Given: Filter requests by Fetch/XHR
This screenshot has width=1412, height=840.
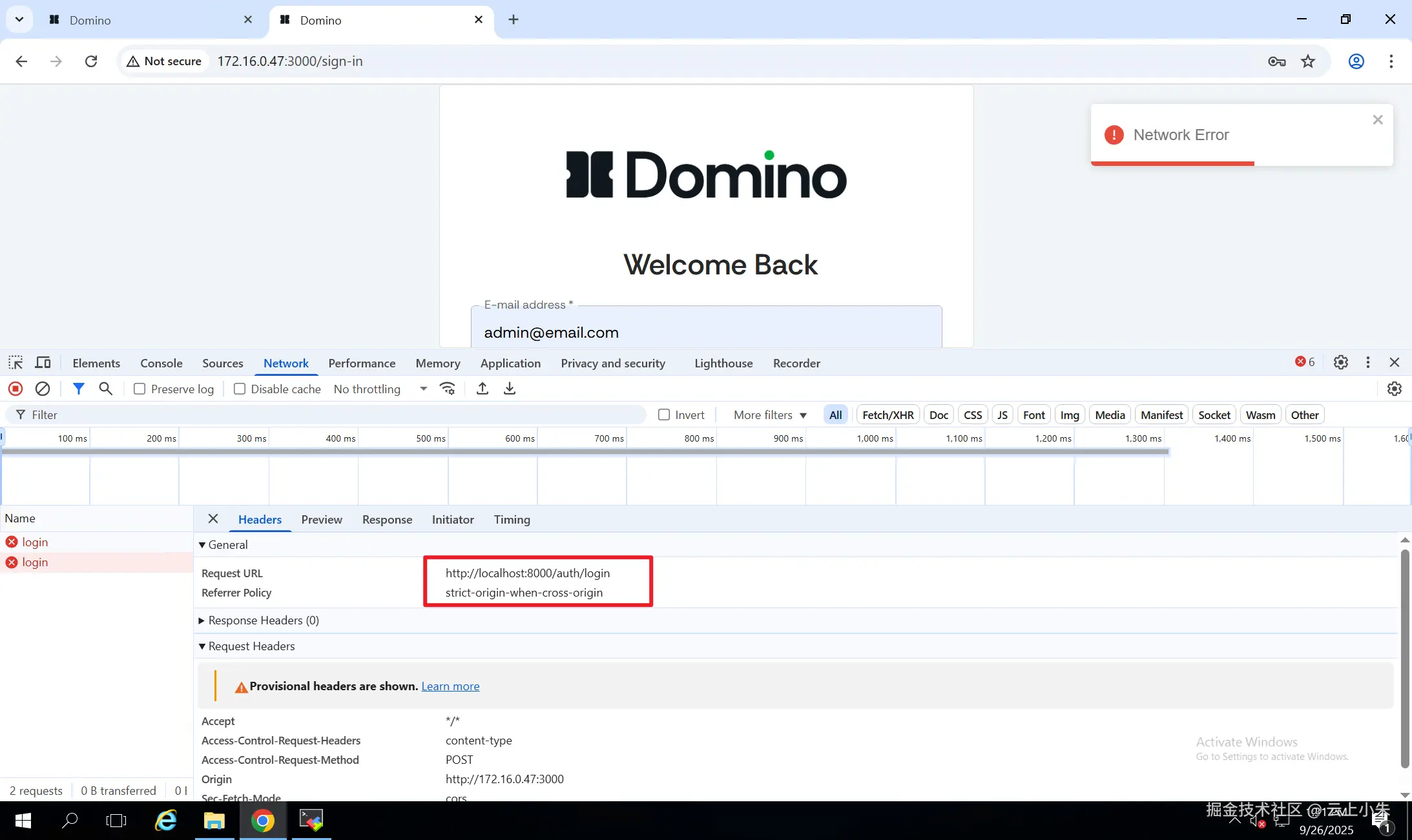Looking at the screenshot, I should [888, 415].
